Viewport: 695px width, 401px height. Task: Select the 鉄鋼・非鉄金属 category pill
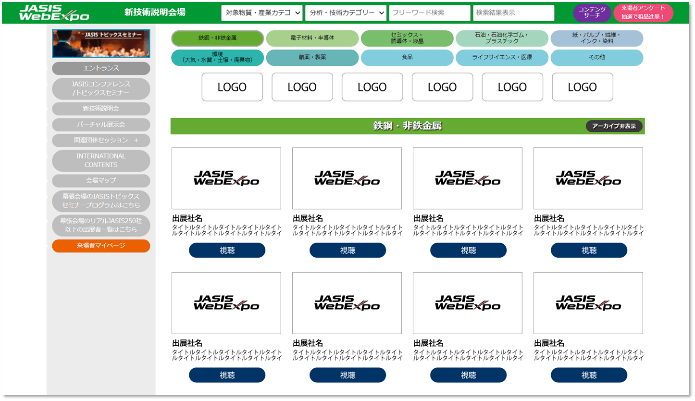[x=217, y=38]
